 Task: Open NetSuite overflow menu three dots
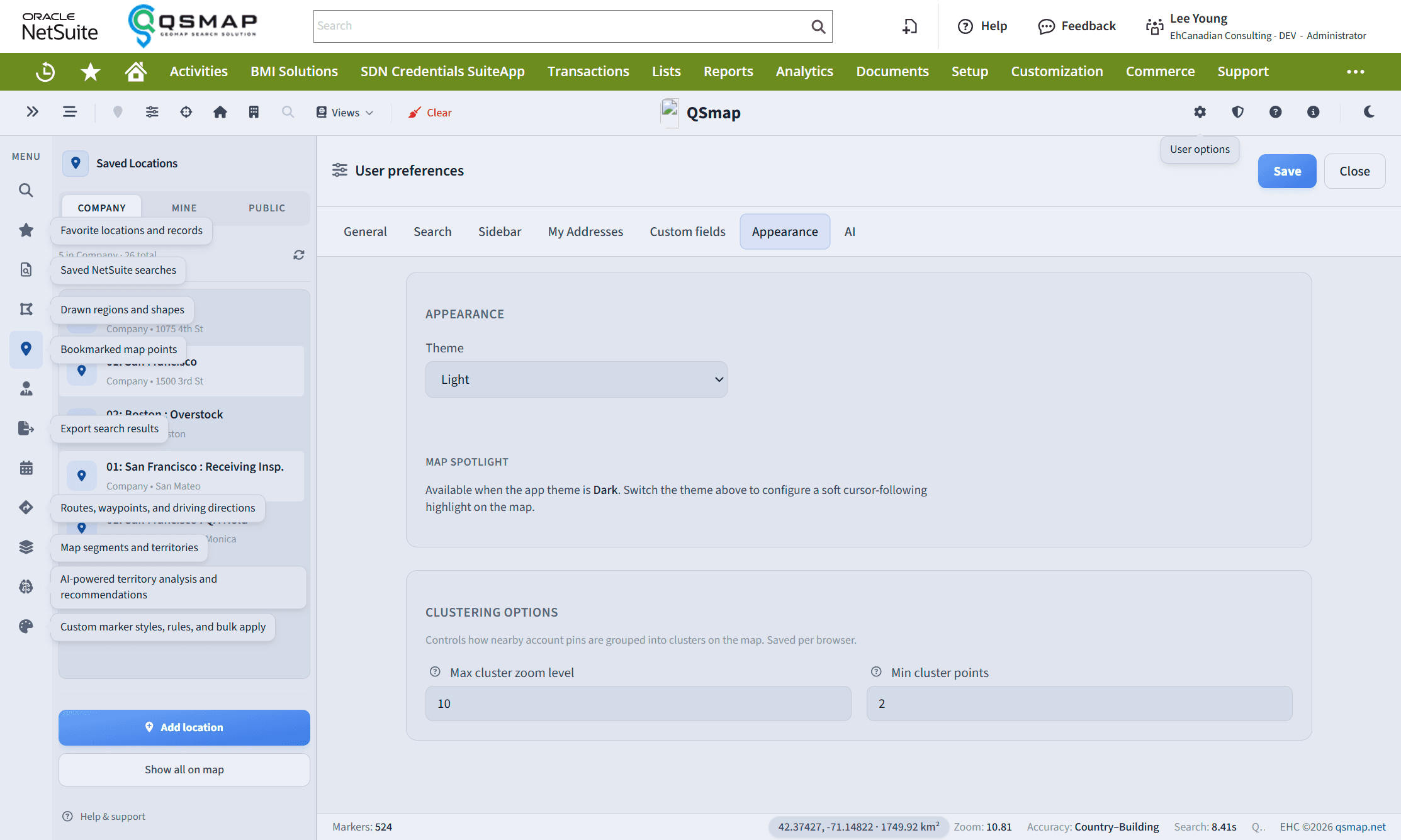(1356, 72)
